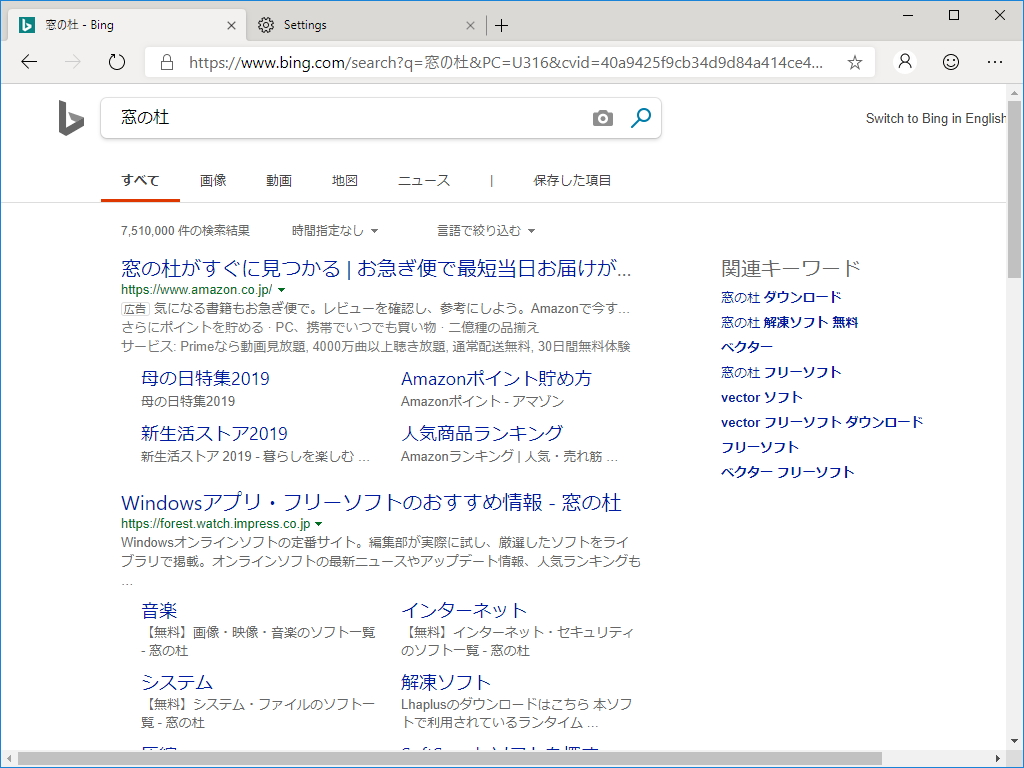Add page to favorites via star icon
The image size is (1024, 768).
pyautogui.click(x=854, y=61)
